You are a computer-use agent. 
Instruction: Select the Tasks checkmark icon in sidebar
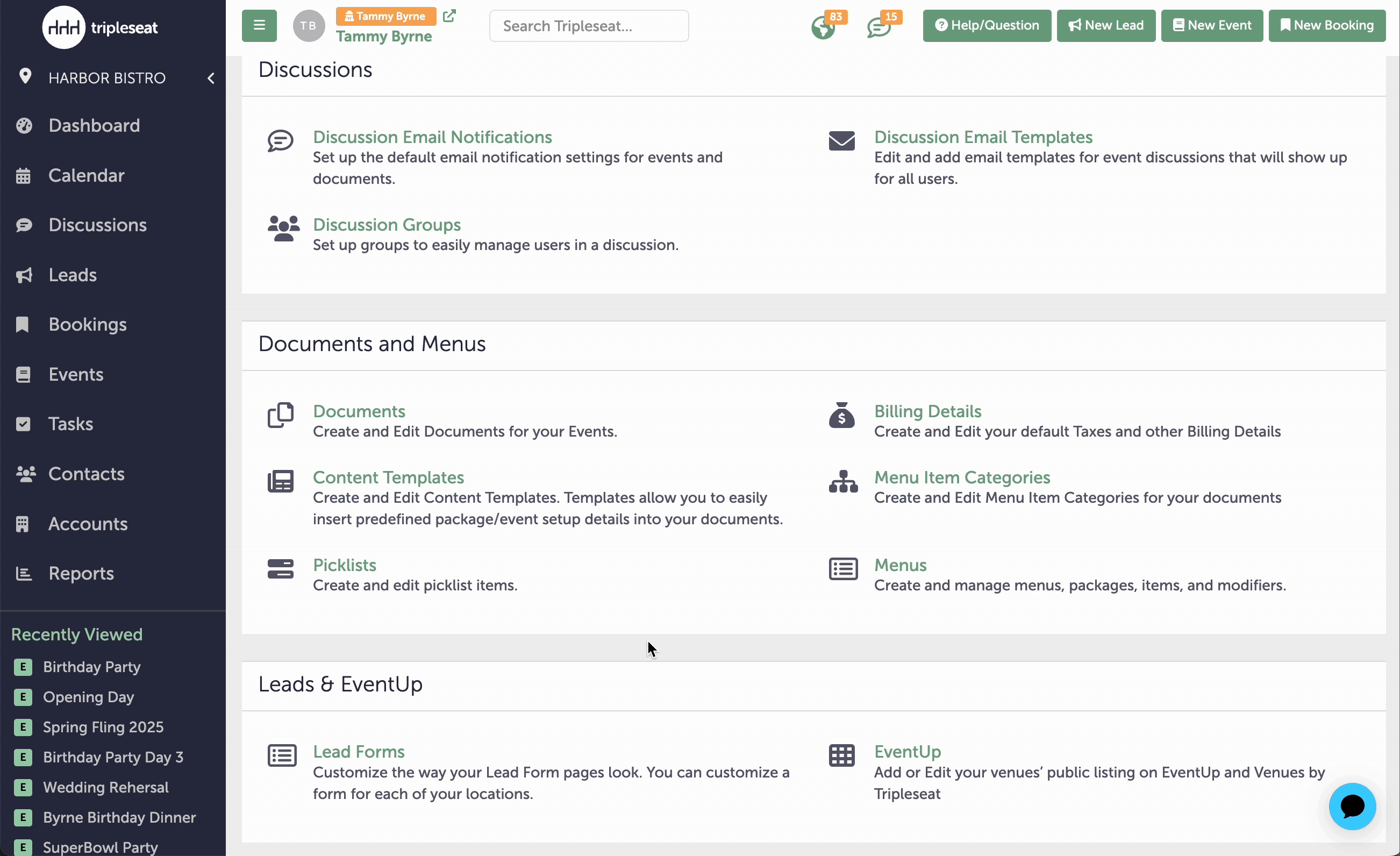(23, 424)
